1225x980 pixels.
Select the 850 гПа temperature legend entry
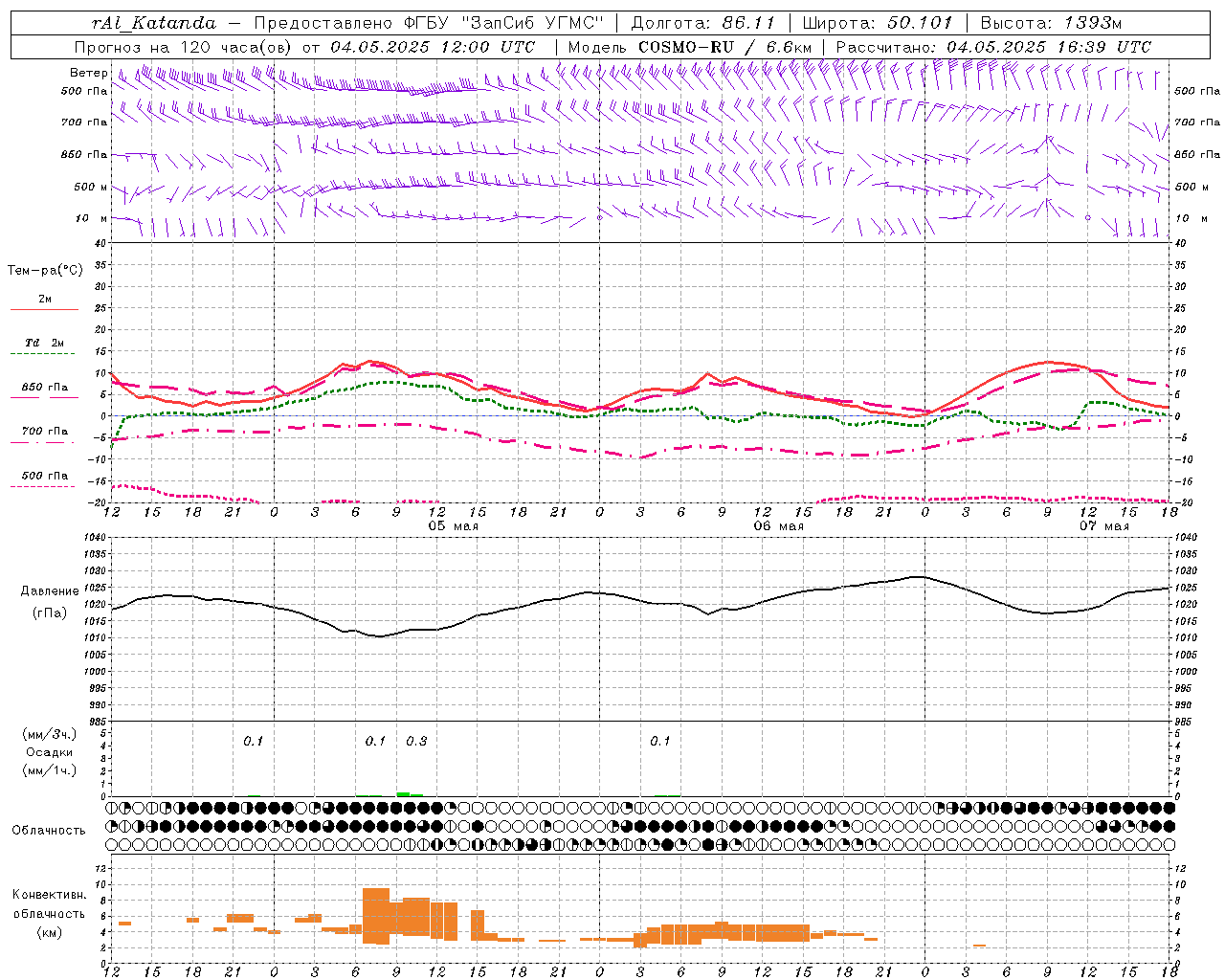tap(45, 388)
